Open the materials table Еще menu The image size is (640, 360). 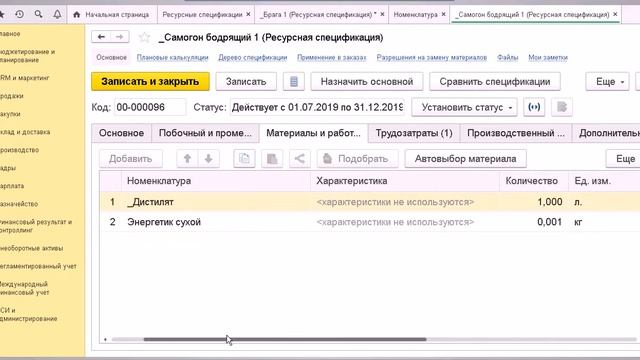tap(623, 159)
